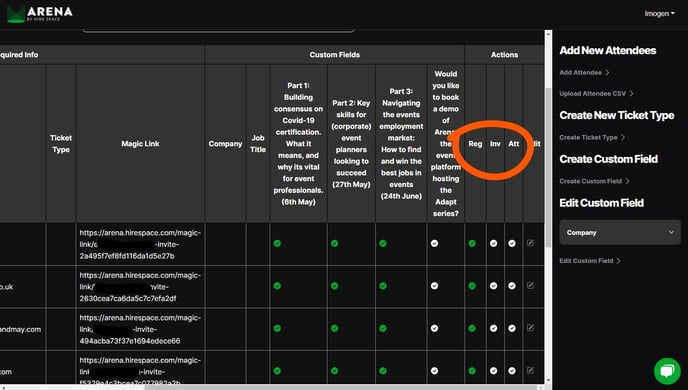Click the small Create Custom Field link
The width and height of the screenshot is (688, 390).
(x=594, y=181)
